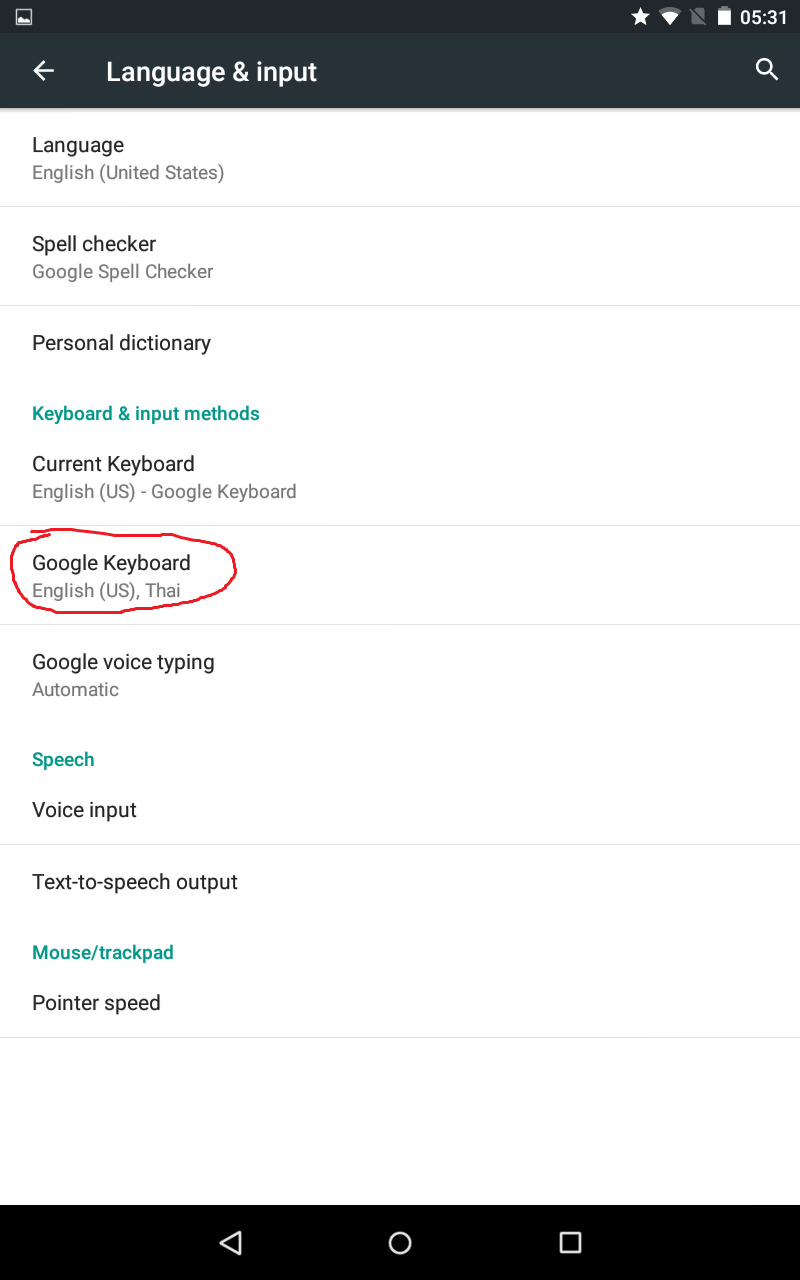Open search in Language & input settings

[766, 70]
